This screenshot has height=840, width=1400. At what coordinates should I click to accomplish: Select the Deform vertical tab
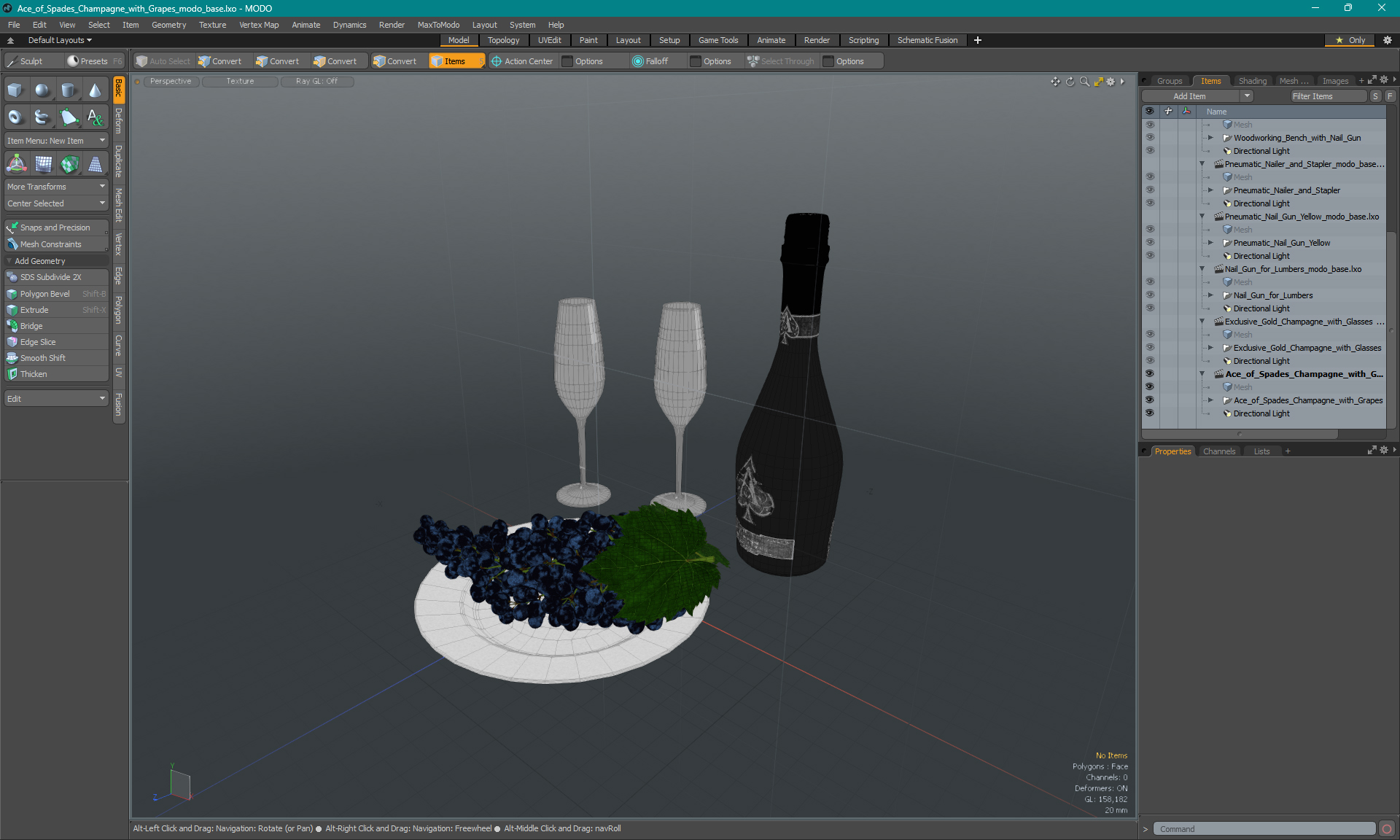[x=119, y=122]
